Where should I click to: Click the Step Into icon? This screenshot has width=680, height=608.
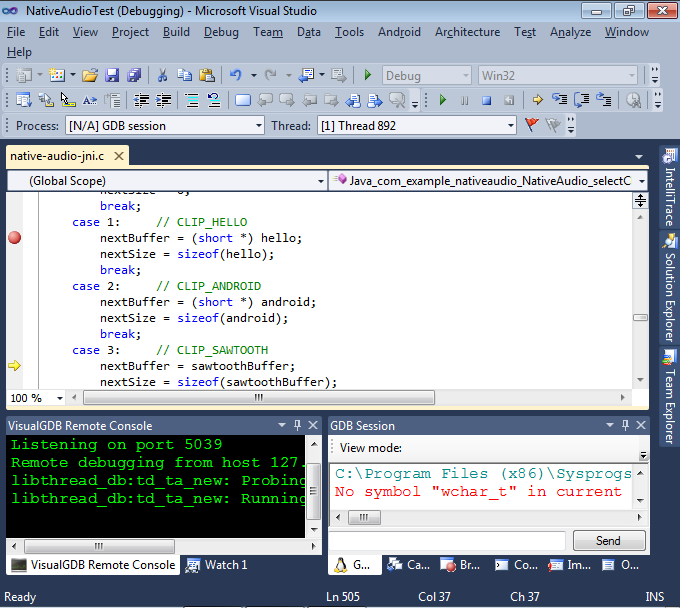pos(559,100)
